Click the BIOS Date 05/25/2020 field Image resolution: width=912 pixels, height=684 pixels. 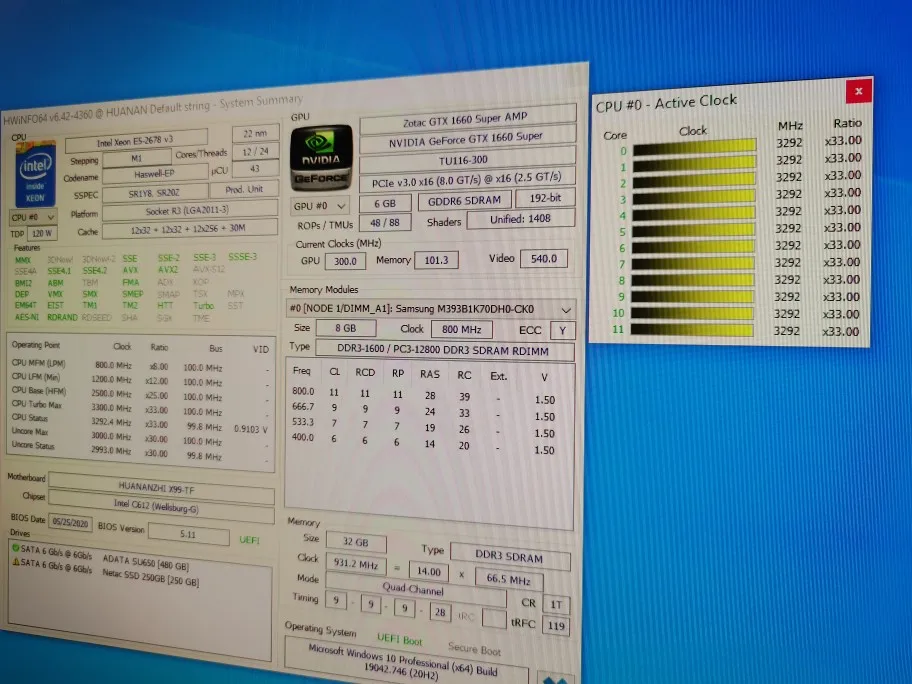70,522
